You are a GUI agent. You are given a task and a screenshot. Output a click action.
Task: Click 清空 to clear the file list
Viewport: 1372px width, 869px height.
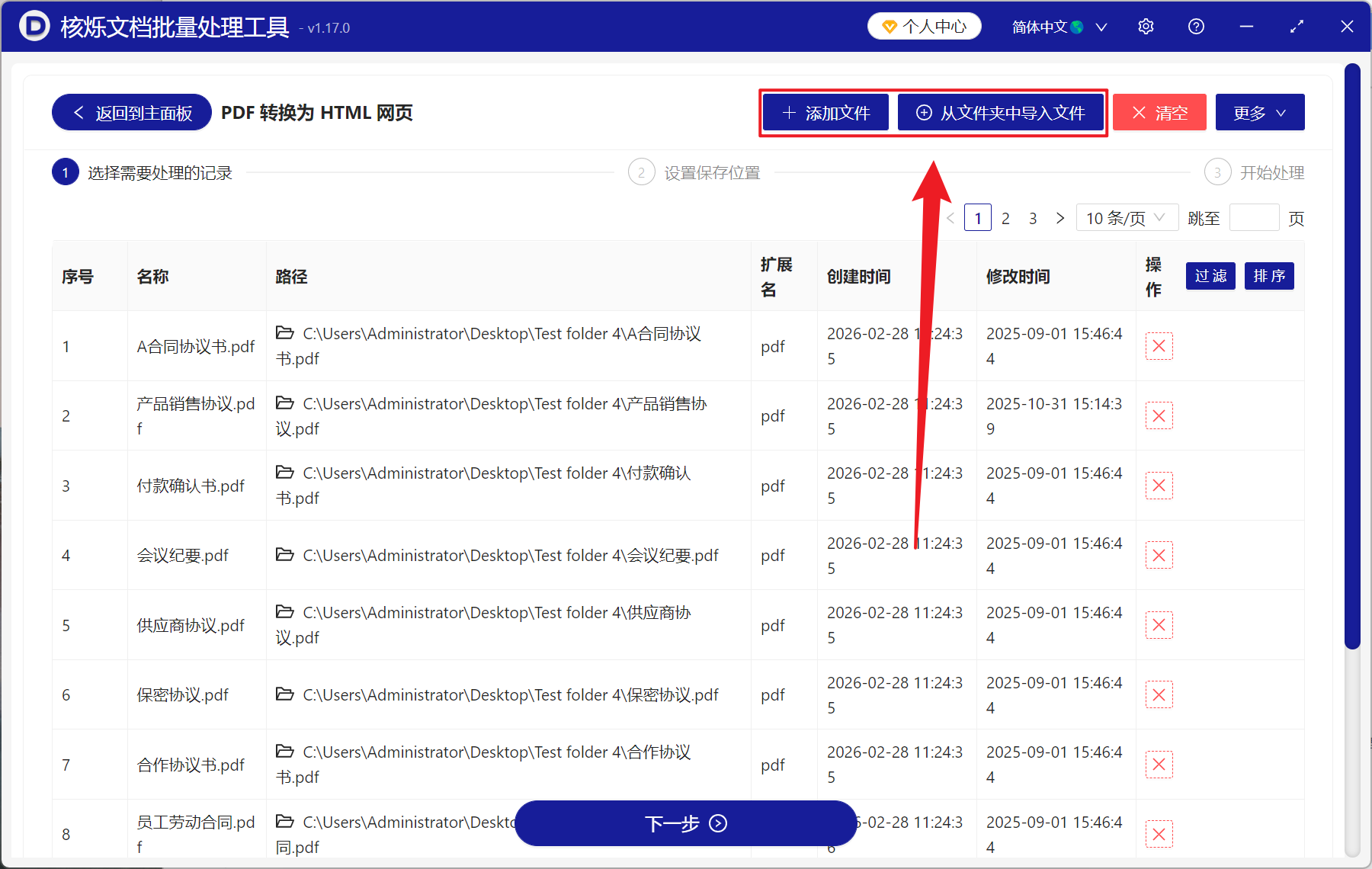click(1159, 112)
